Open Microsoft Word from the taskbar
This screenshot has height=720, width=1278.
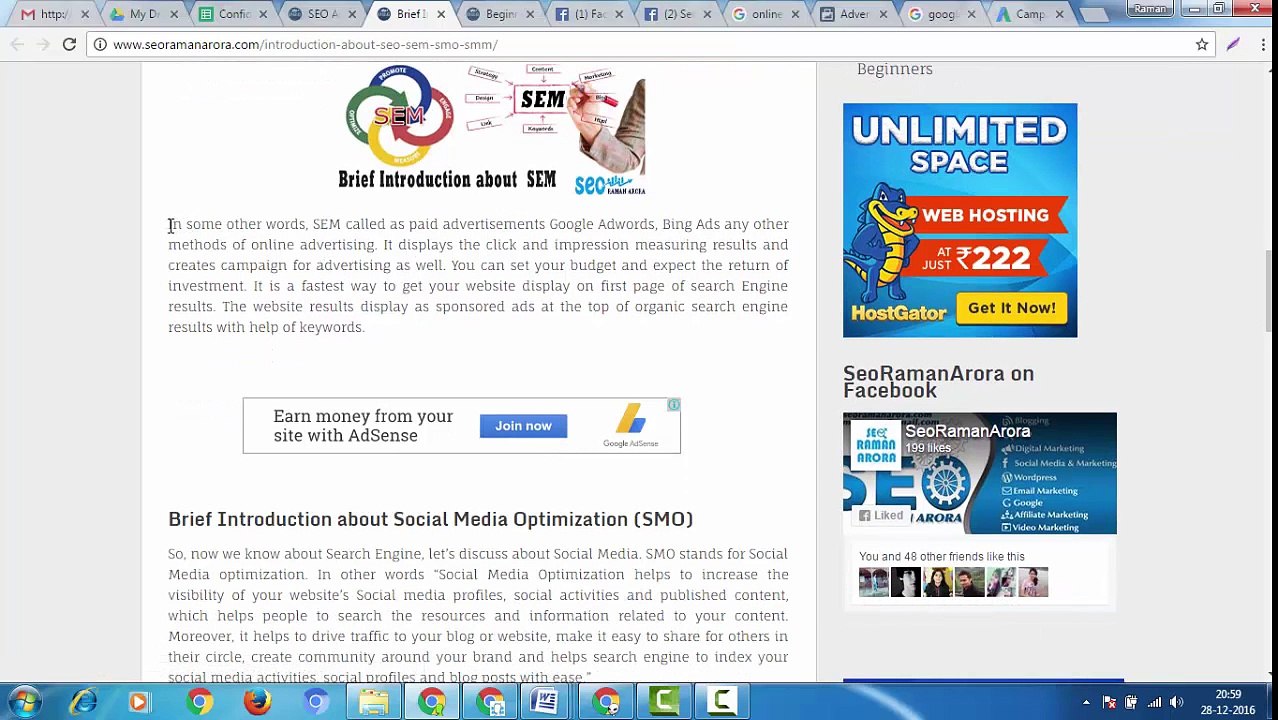click(546, 702)
